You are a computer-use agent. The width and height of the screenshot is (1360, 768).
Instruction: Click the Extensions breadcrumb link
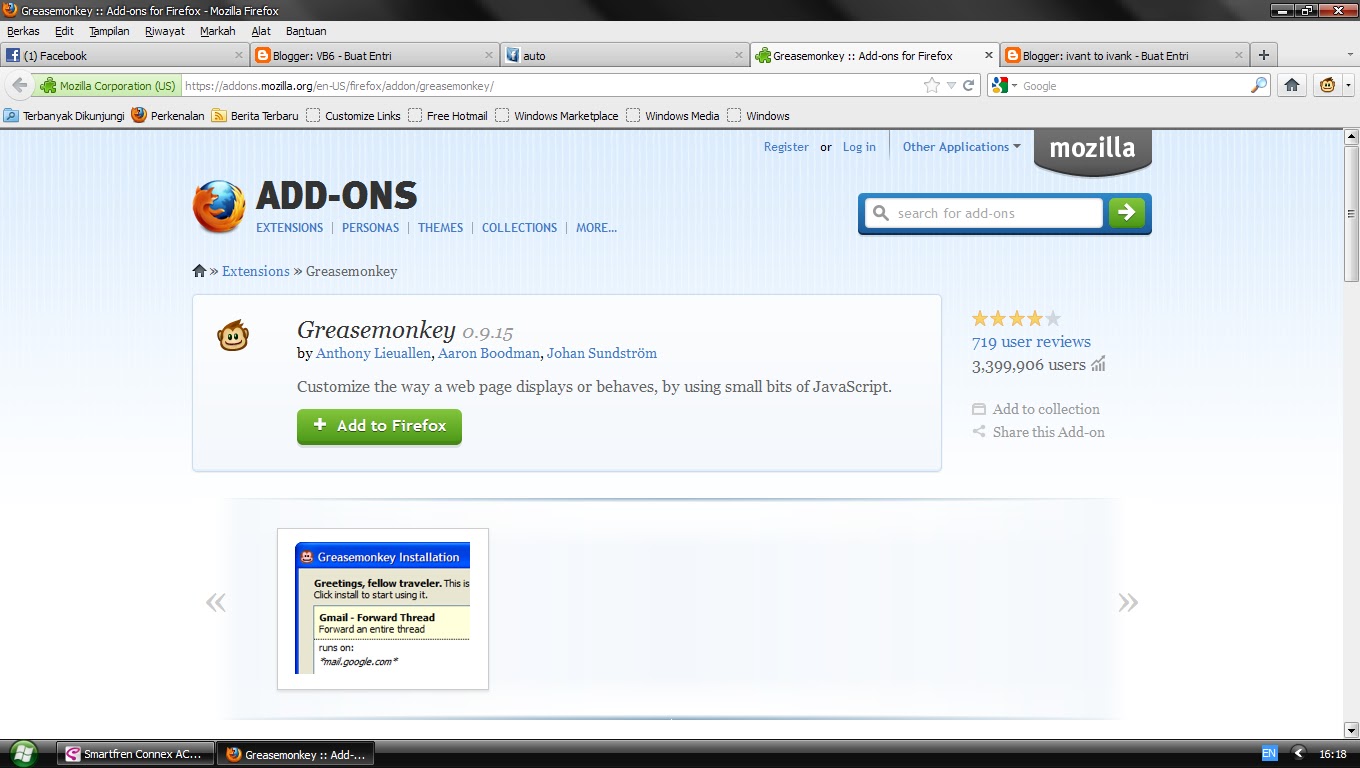[x=255, y=271]
